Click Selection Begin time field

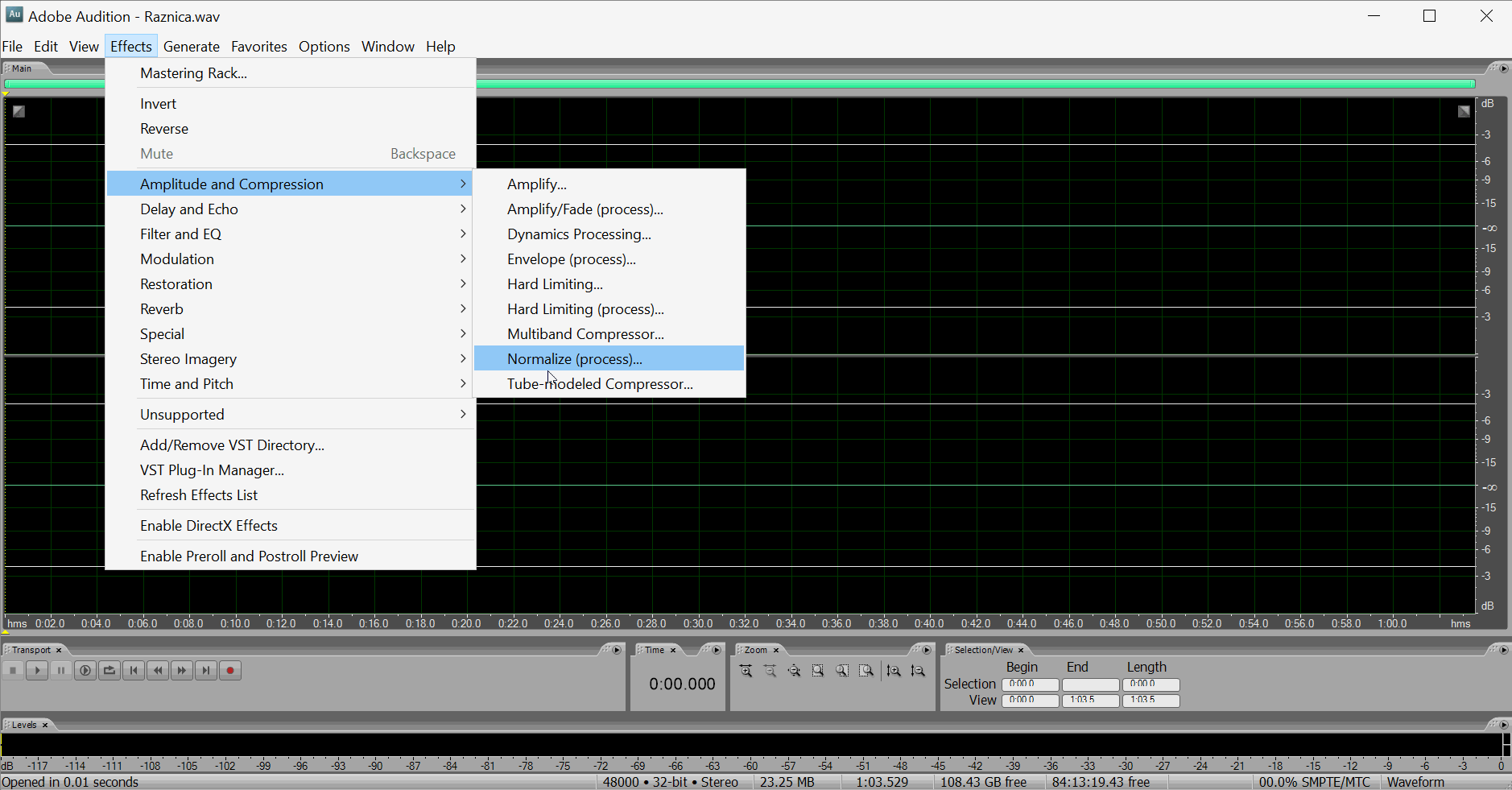tap(1030, 685)
